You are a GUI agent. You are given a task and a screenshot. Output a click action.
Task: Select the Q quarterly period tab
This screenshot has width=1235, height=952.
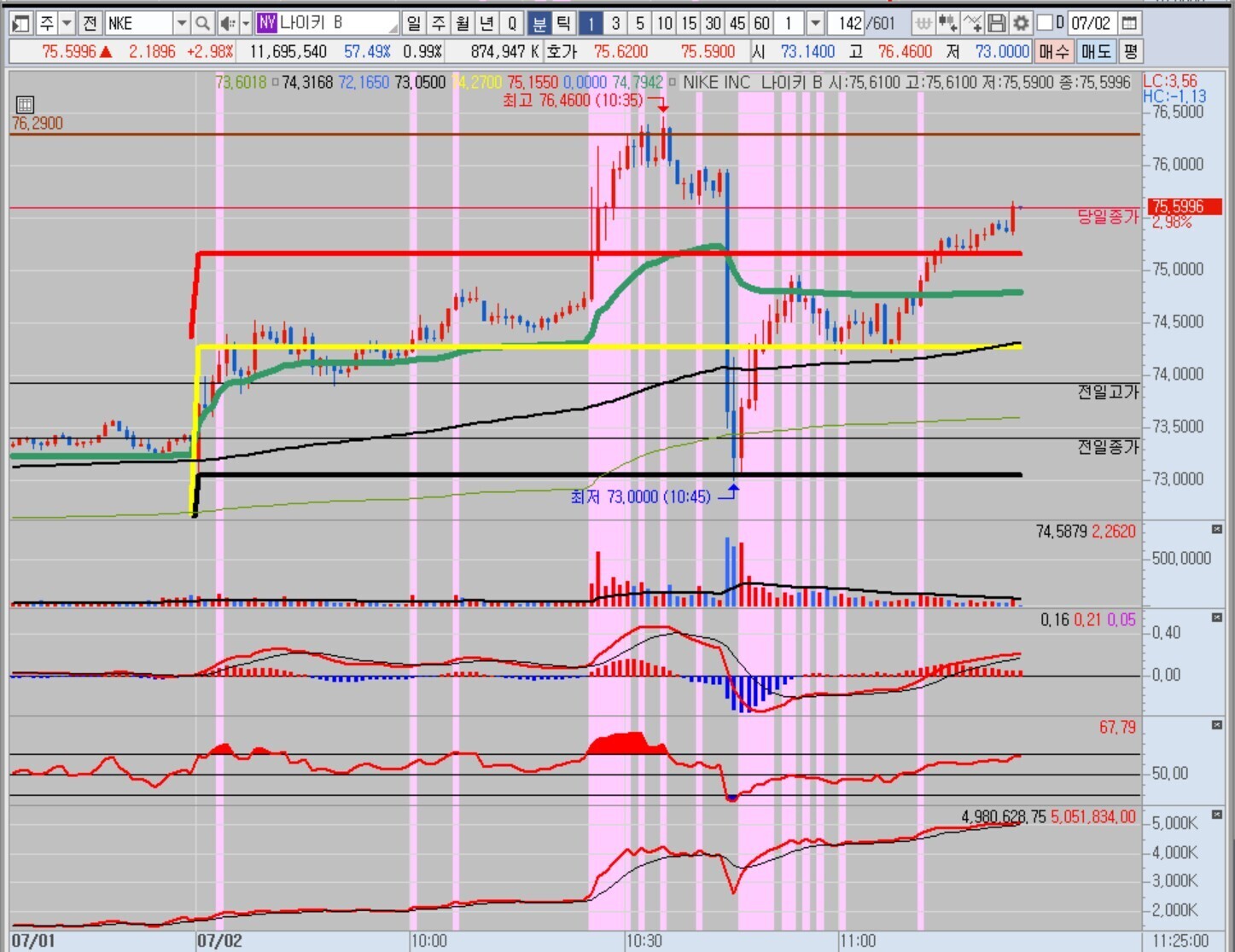tap(512, 23)
